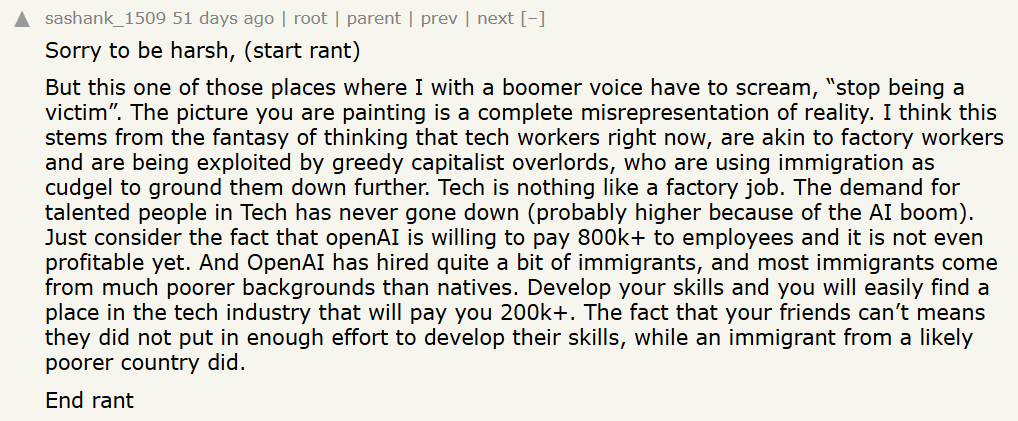Click the '200k+' salary figure
The height and width of the screenshot is (421, 1018).
tap(536, 313)
